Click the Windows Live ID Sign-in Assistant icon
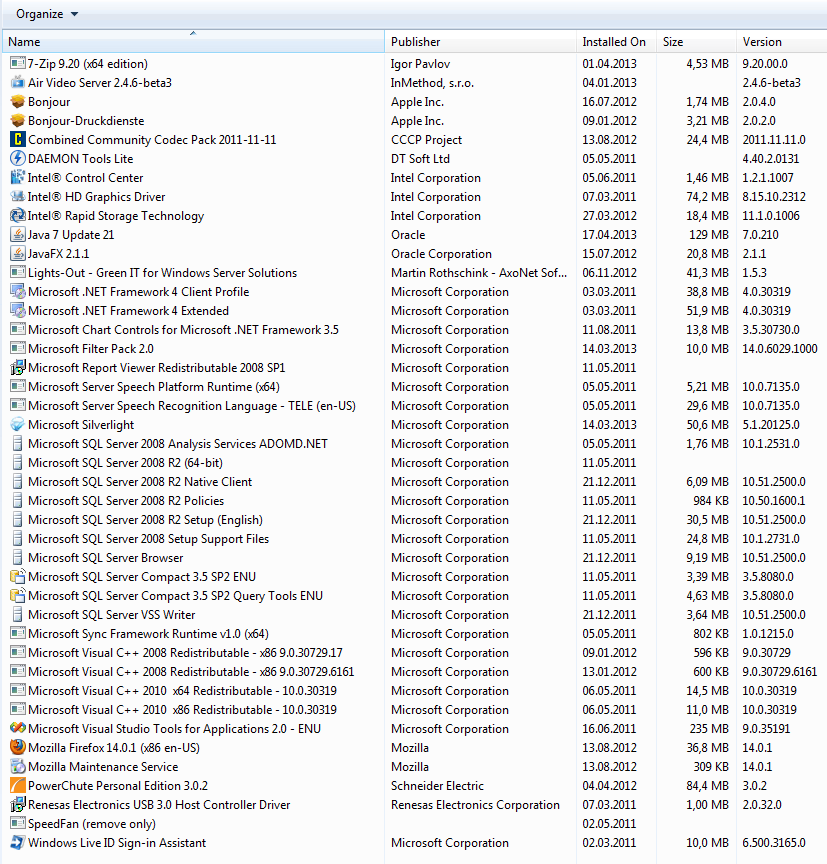Viewport: 827px width, 864px height. click(x=18, y=843)
